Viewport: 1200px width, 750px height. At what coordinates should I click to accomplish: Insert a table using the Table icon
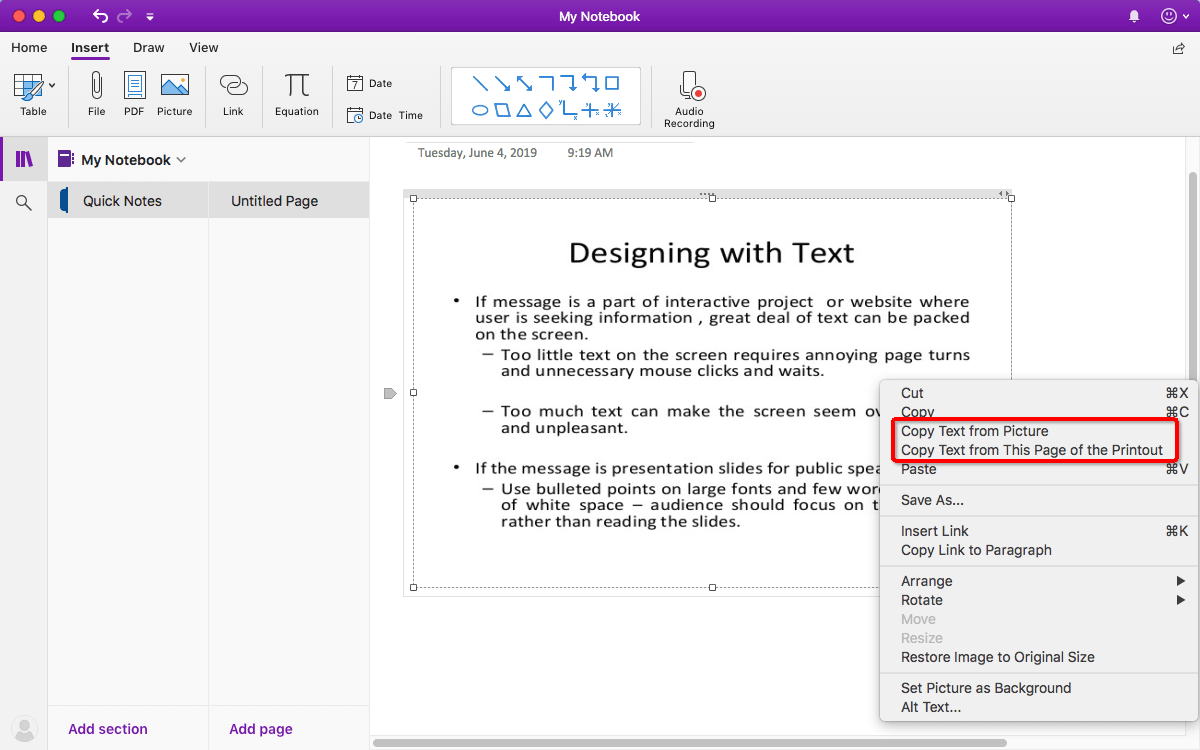click(x=29, y=86)
